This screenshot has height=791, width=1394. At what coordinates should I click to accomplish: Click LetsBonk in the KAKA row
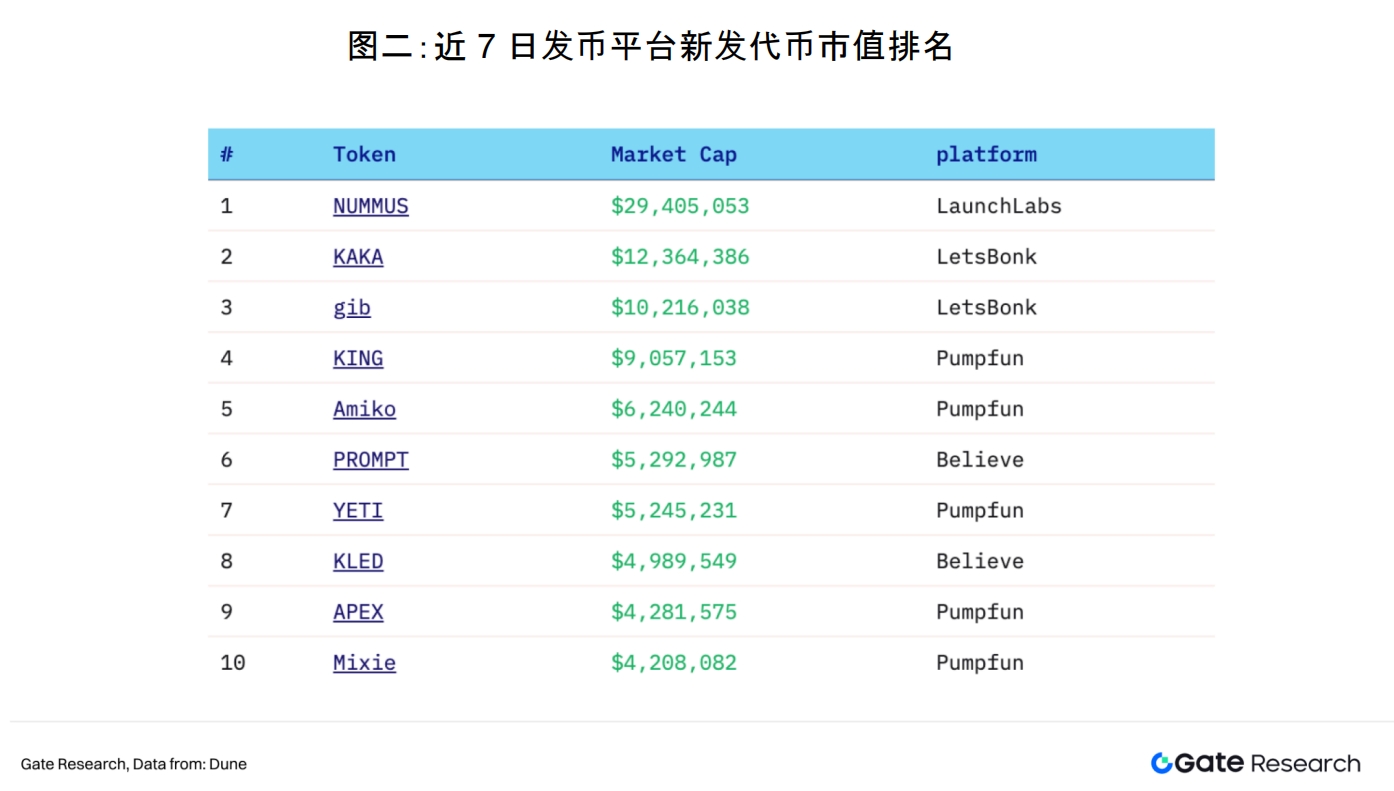point(986,257)
